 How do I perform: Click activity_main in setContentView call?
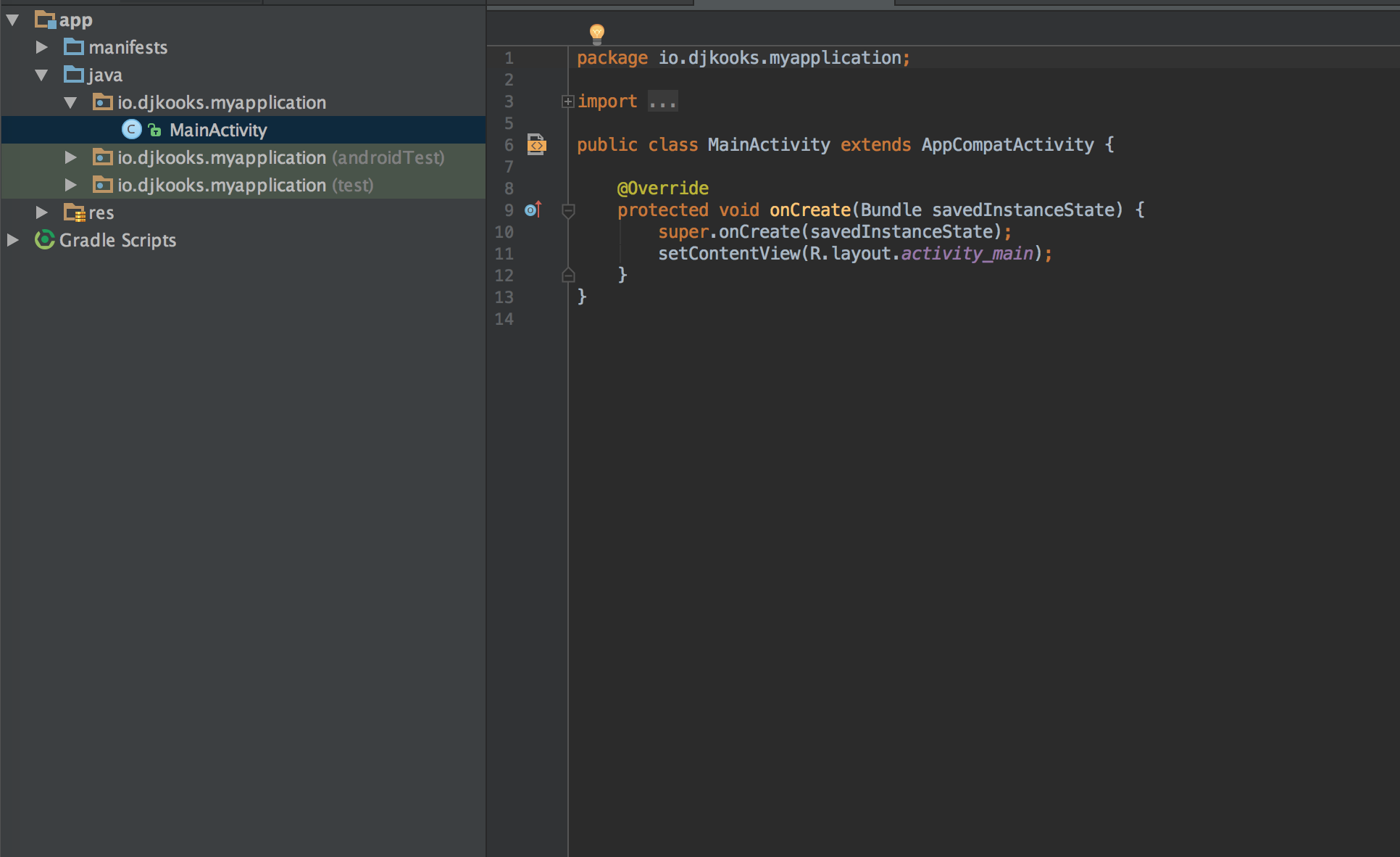coord(967,254)
